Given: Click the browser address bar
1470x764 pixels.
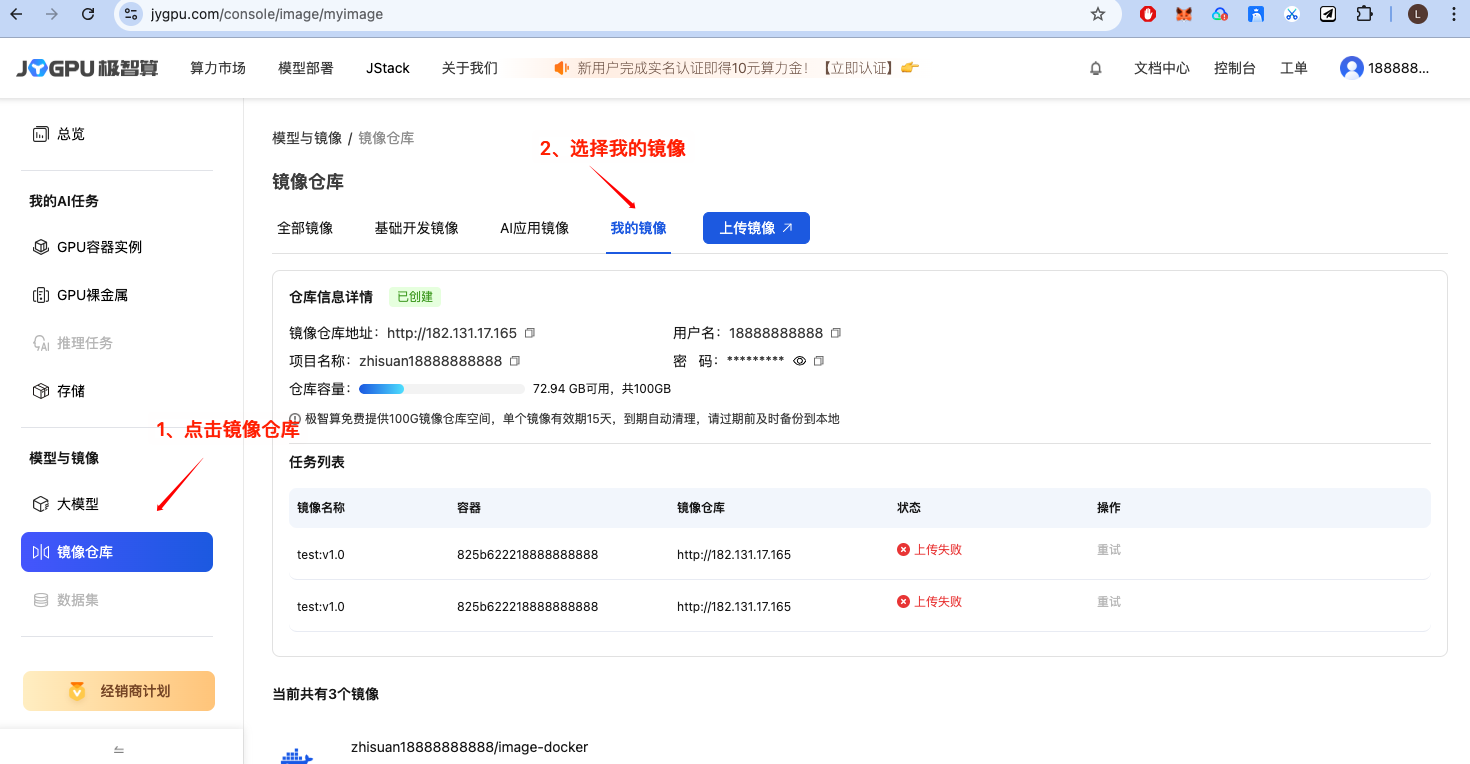Looking at the screenshot, I should (600, 14).
